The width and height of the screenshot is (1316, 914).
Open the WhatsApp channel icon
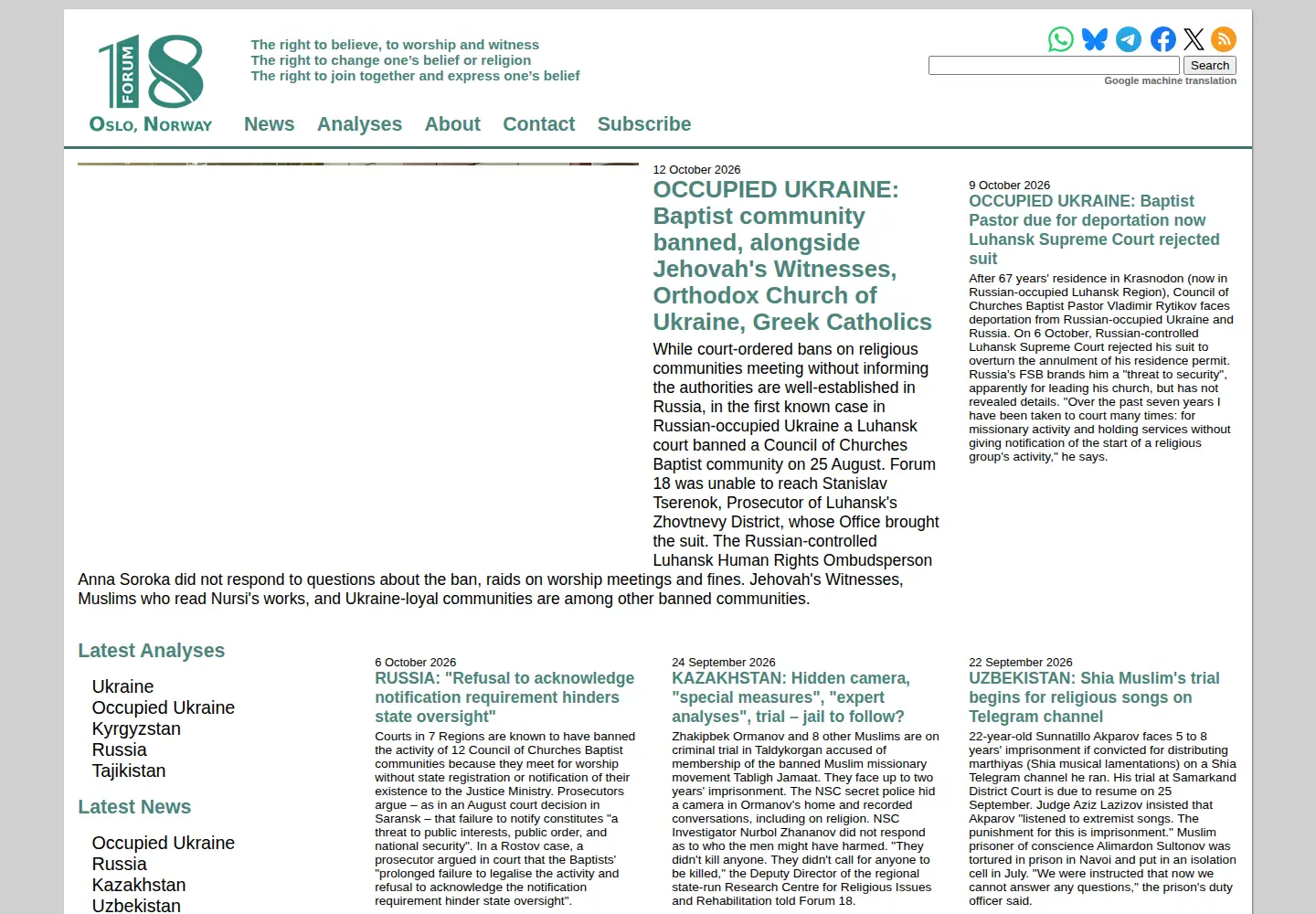[x=1061, y=39]
